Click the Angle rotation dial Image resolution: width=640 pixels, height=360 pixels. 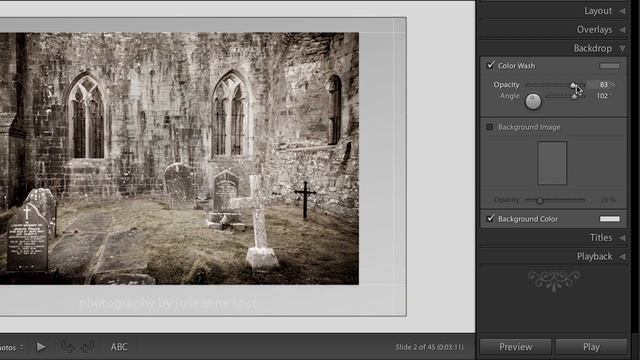click(533, 101)
